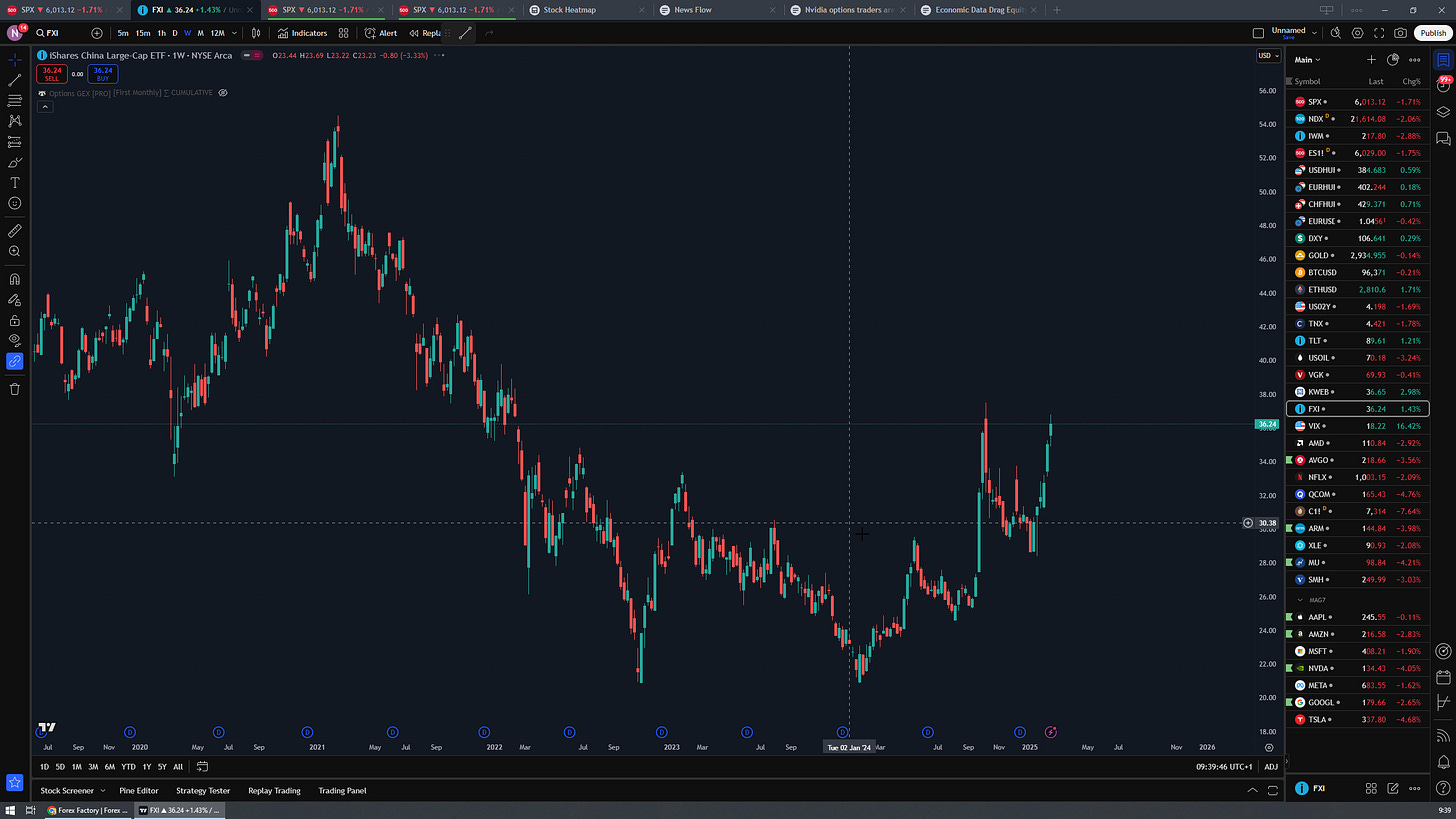
Task: Open the Economic Data Drag tab
Action: tap(978, 10)
